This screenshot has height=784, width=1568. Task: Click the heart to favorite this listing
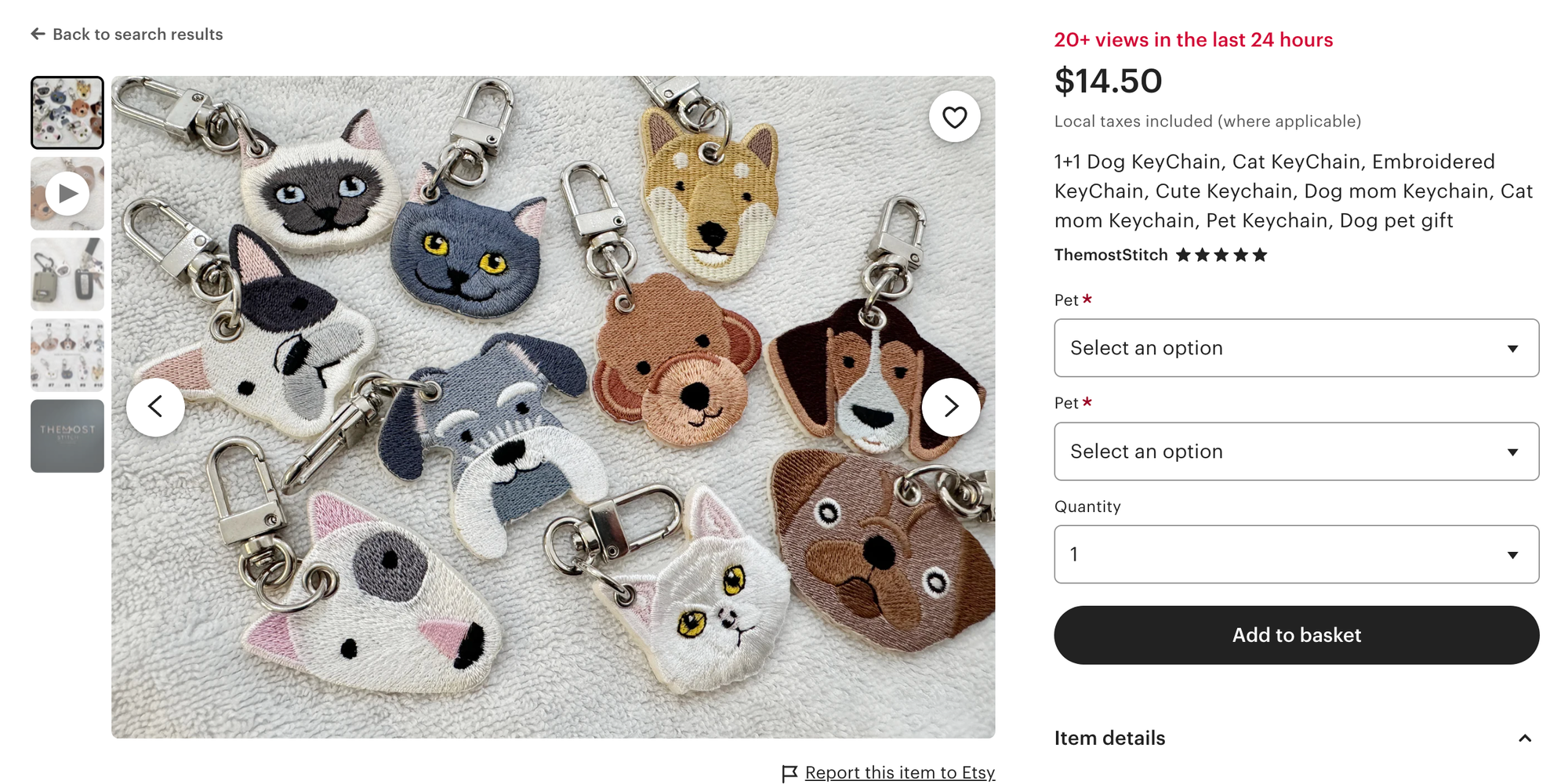click(953, 116)
